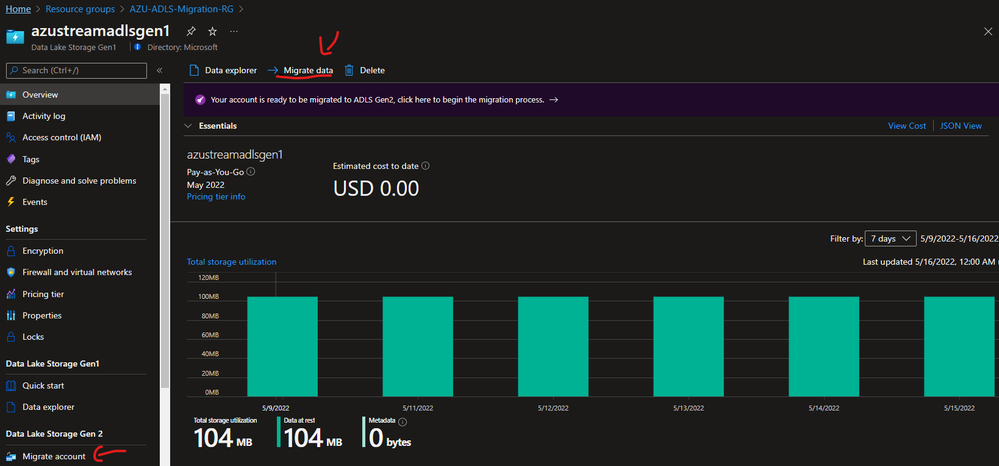The height and width of the screenshot is (466, 999).
Task: Click the Locks padlock icon
Action: pos(11,337)
